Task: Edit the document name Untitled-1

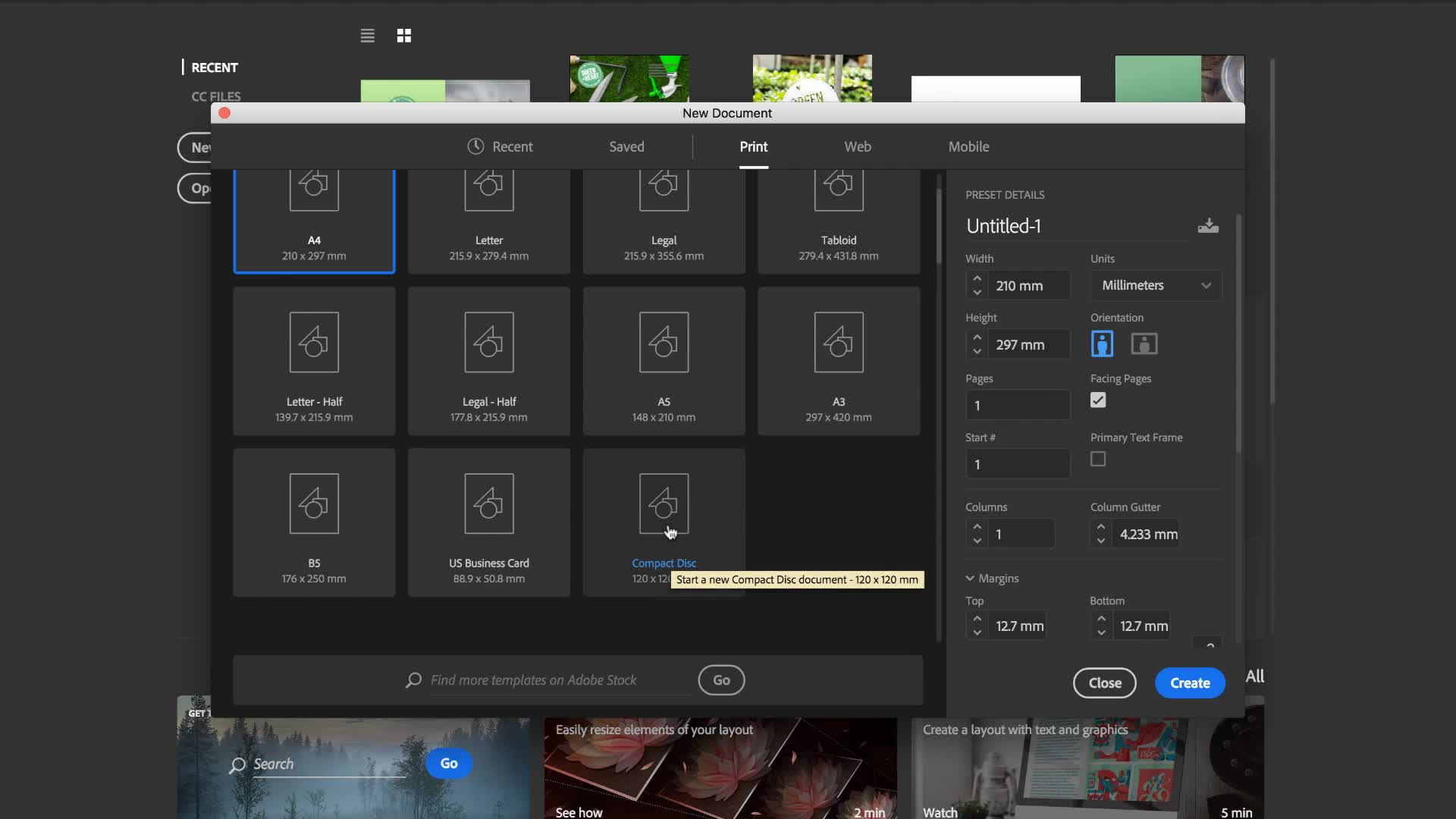Action: click(x=1077, y=226)
